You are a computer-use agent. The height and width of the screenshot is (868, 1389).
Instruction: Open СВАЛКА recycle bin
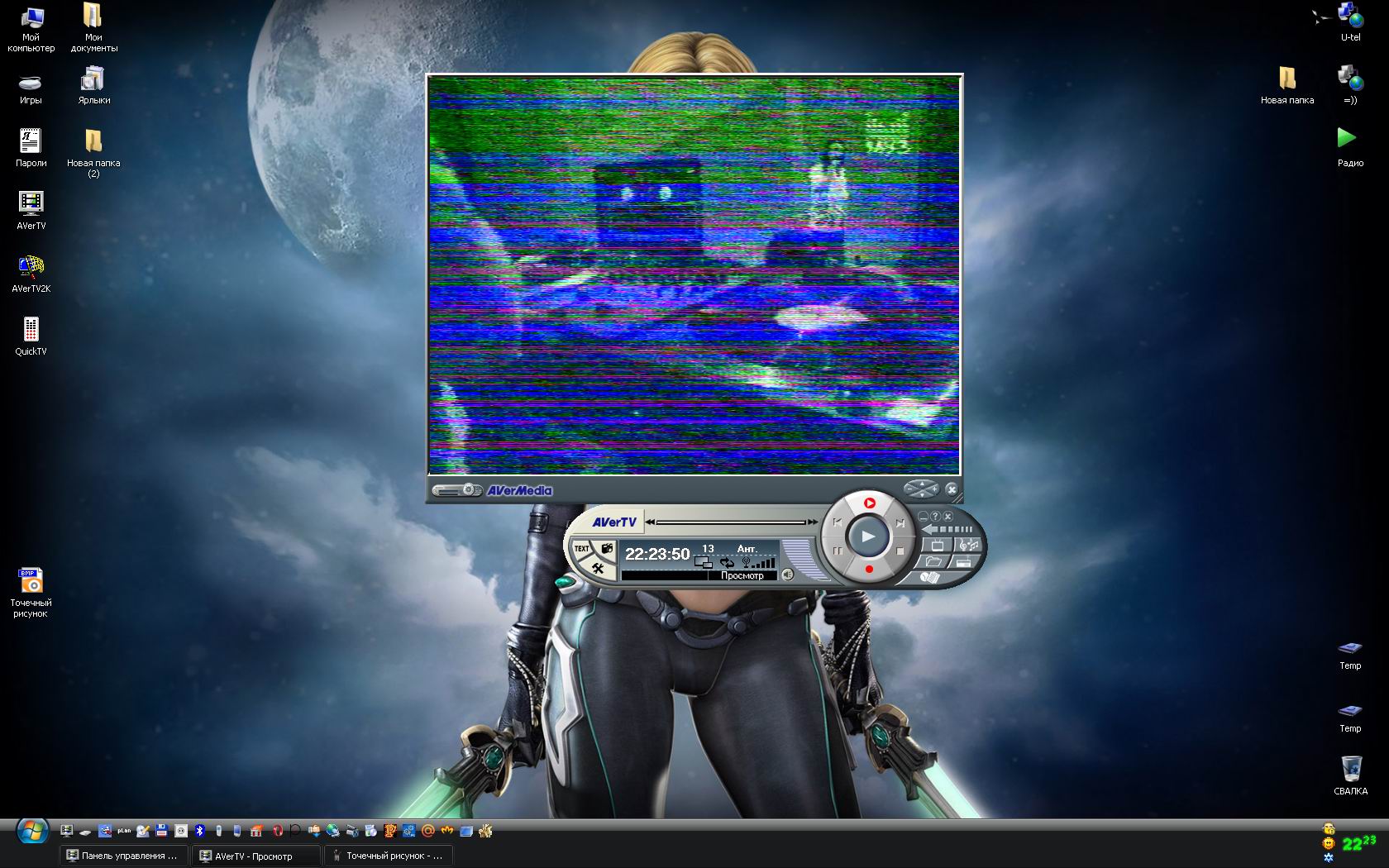[1350, 775]
